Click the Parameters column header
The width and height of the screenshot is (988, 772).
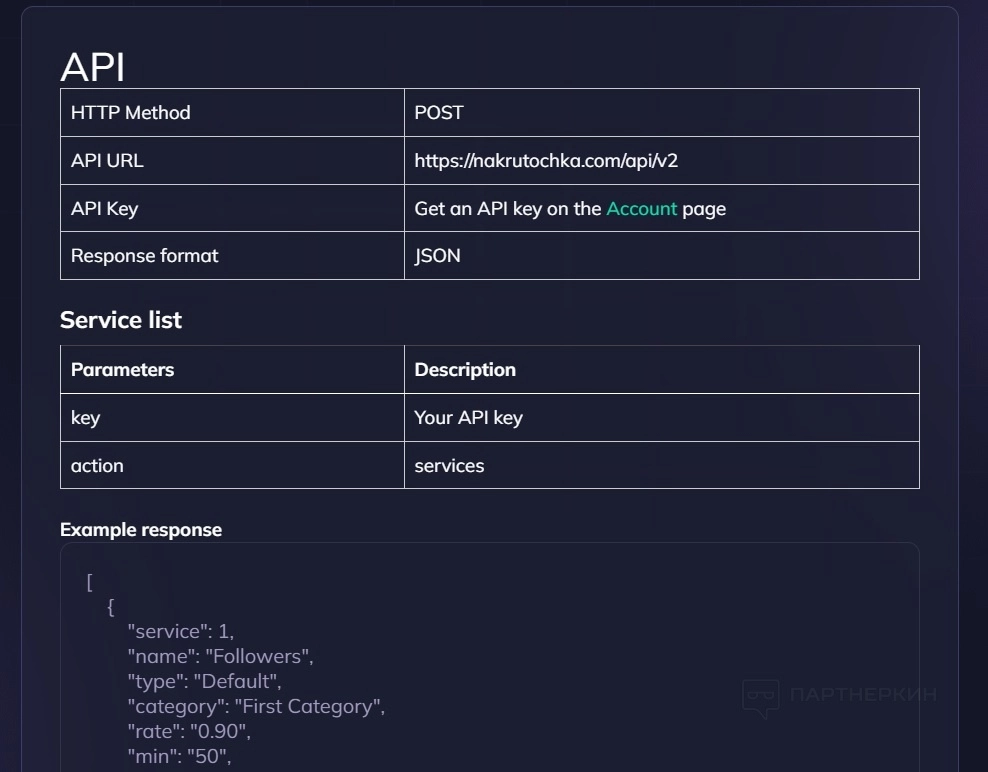pos(123,370)
